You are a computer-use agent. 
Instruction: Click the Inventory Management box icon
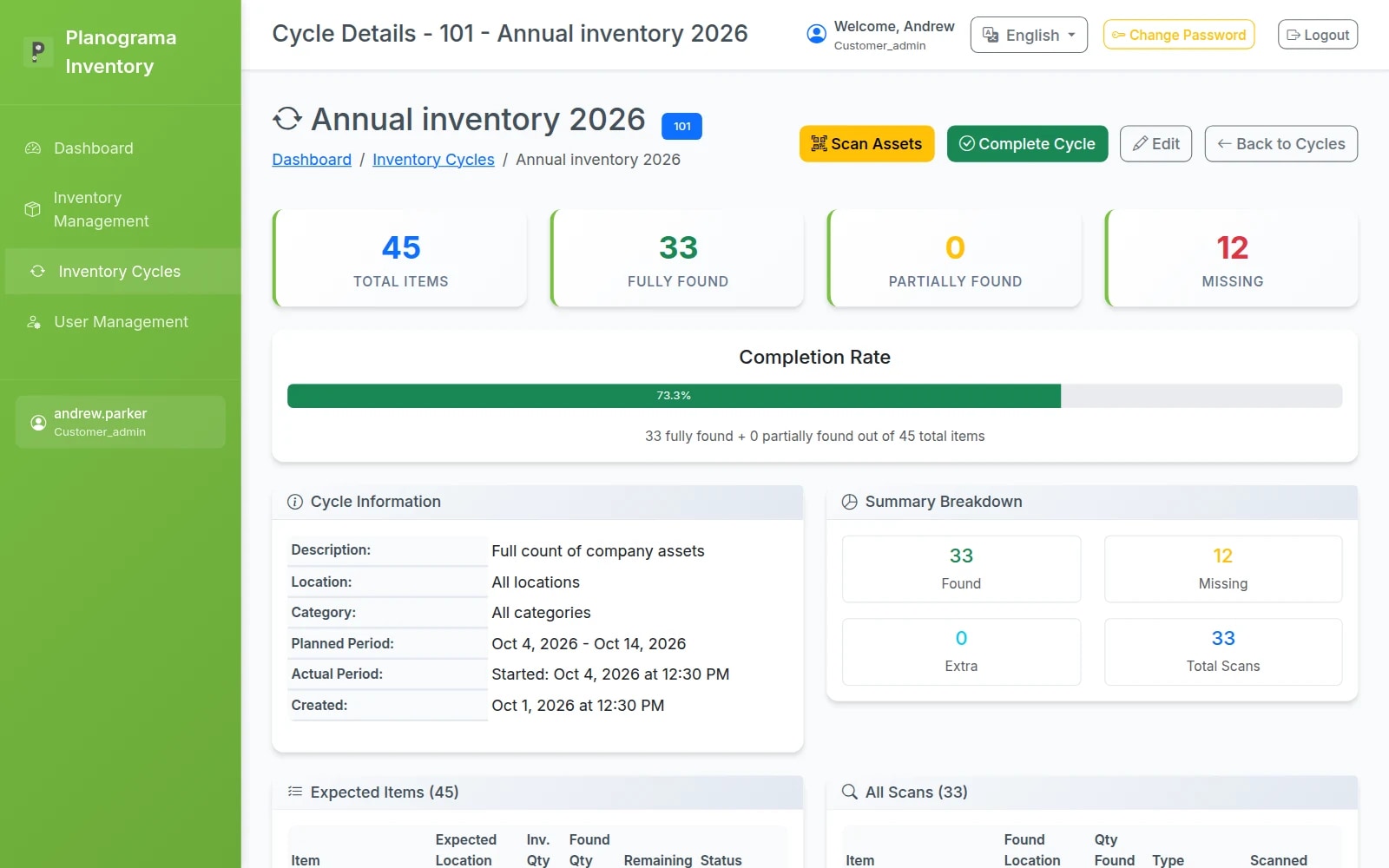[32, 209]
